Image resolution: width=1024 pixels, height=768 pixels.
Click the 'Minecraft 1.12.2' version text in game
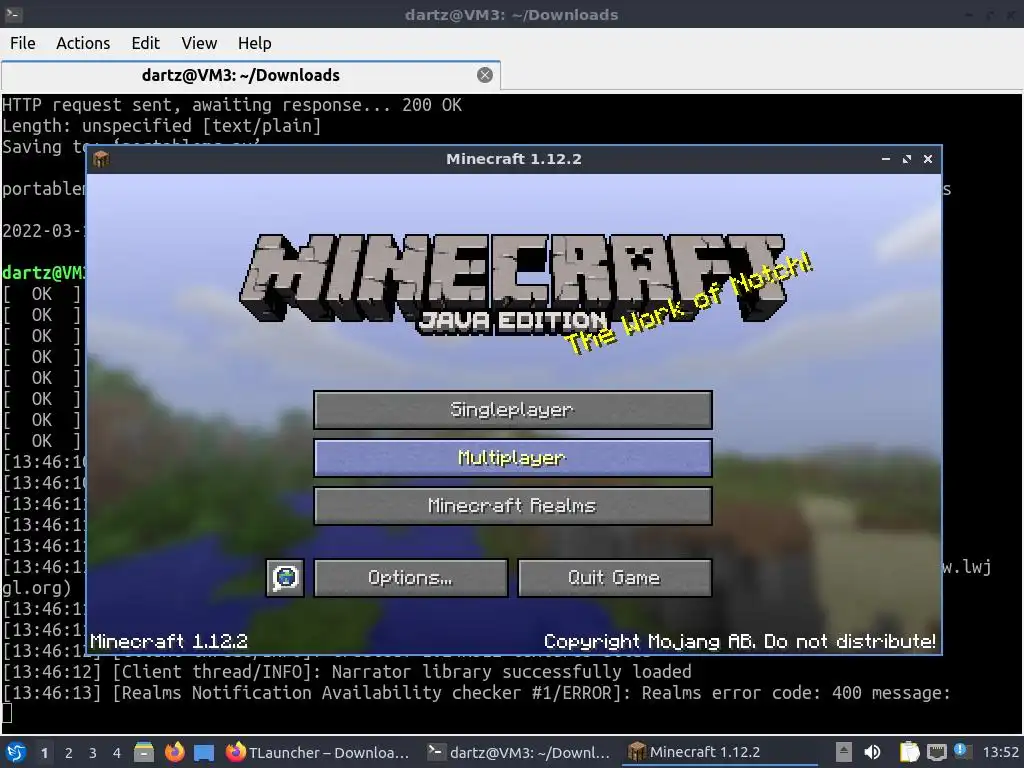tap(168, 641)
